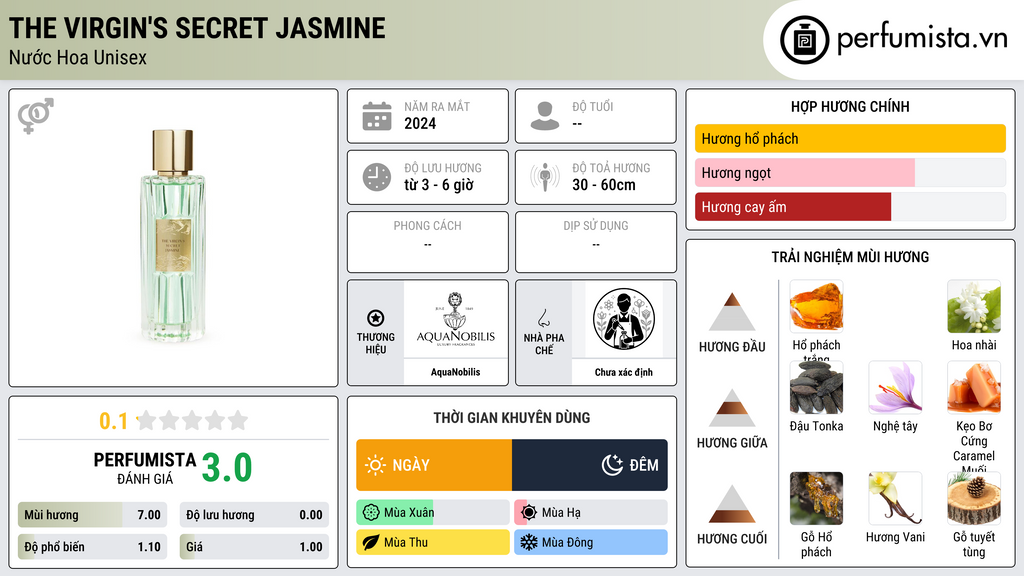
Task: Click the Thời gian khuyên dùng heading
Action: click(512, 418)
